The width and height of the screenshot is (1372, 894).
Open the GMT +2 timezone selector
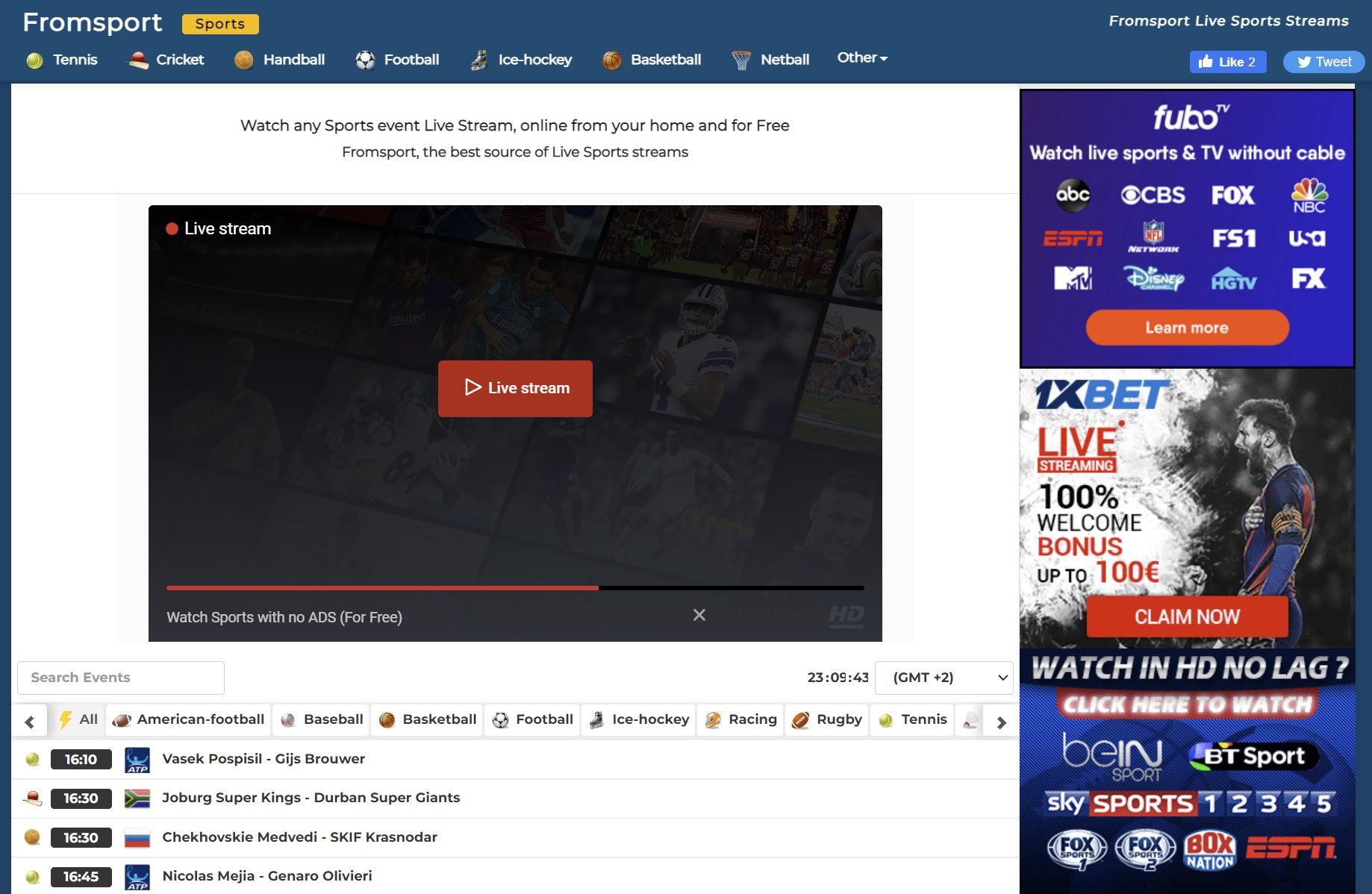pos(944,678)
